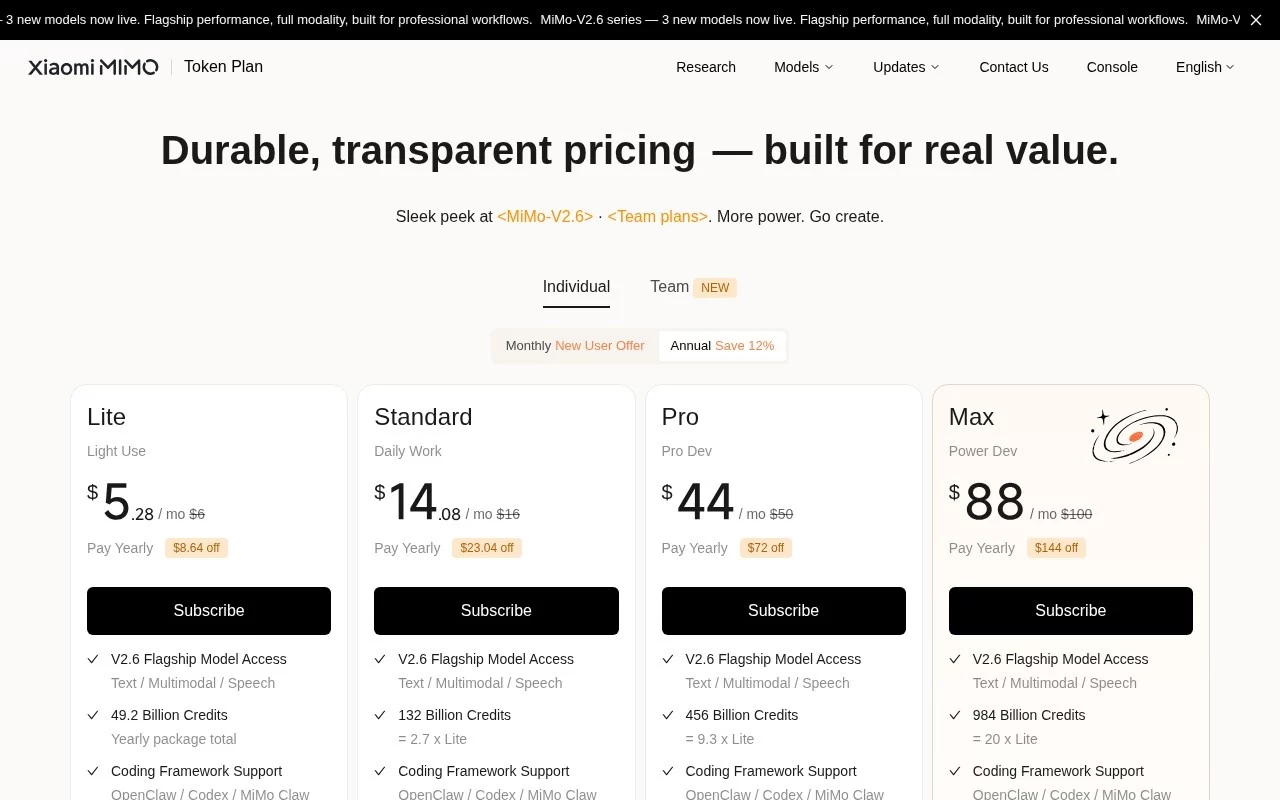1280x800 pixels.
Task: Close the announcement banner with the X icon
Action: coord(1256,20)
